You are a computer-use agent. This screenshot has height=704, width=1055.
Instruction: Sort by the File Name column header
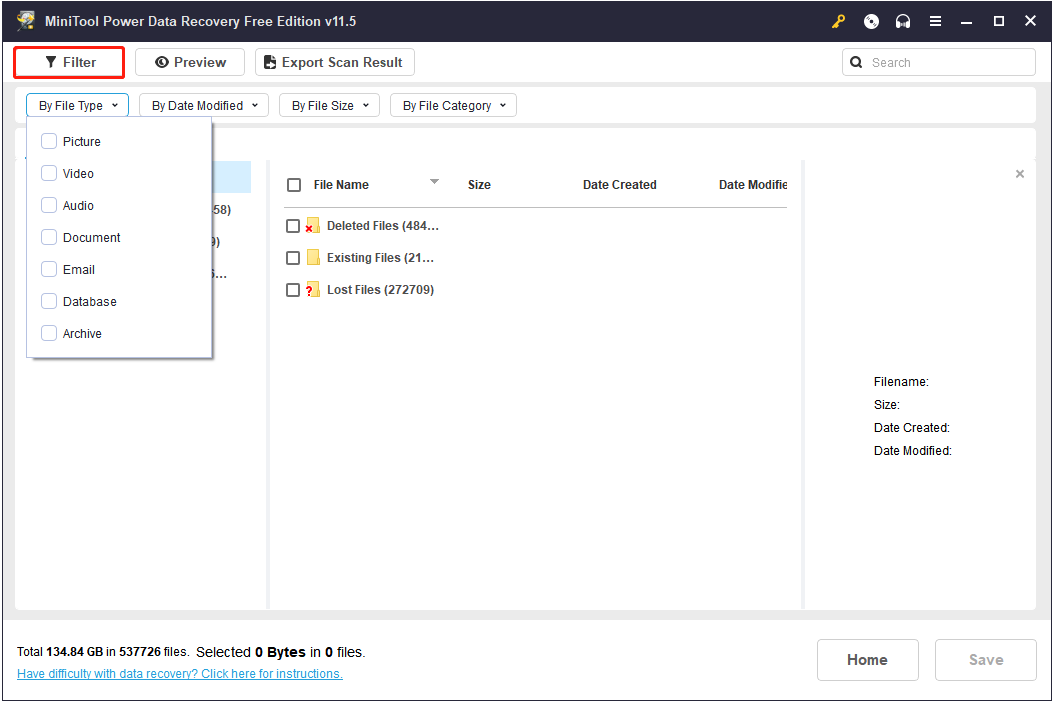pos(341,185)
